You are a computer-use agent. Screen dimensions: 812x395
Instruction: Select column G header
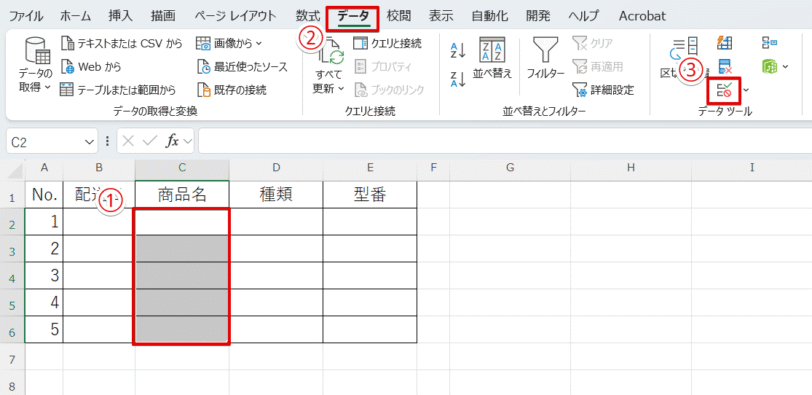[x=510, y=167]
